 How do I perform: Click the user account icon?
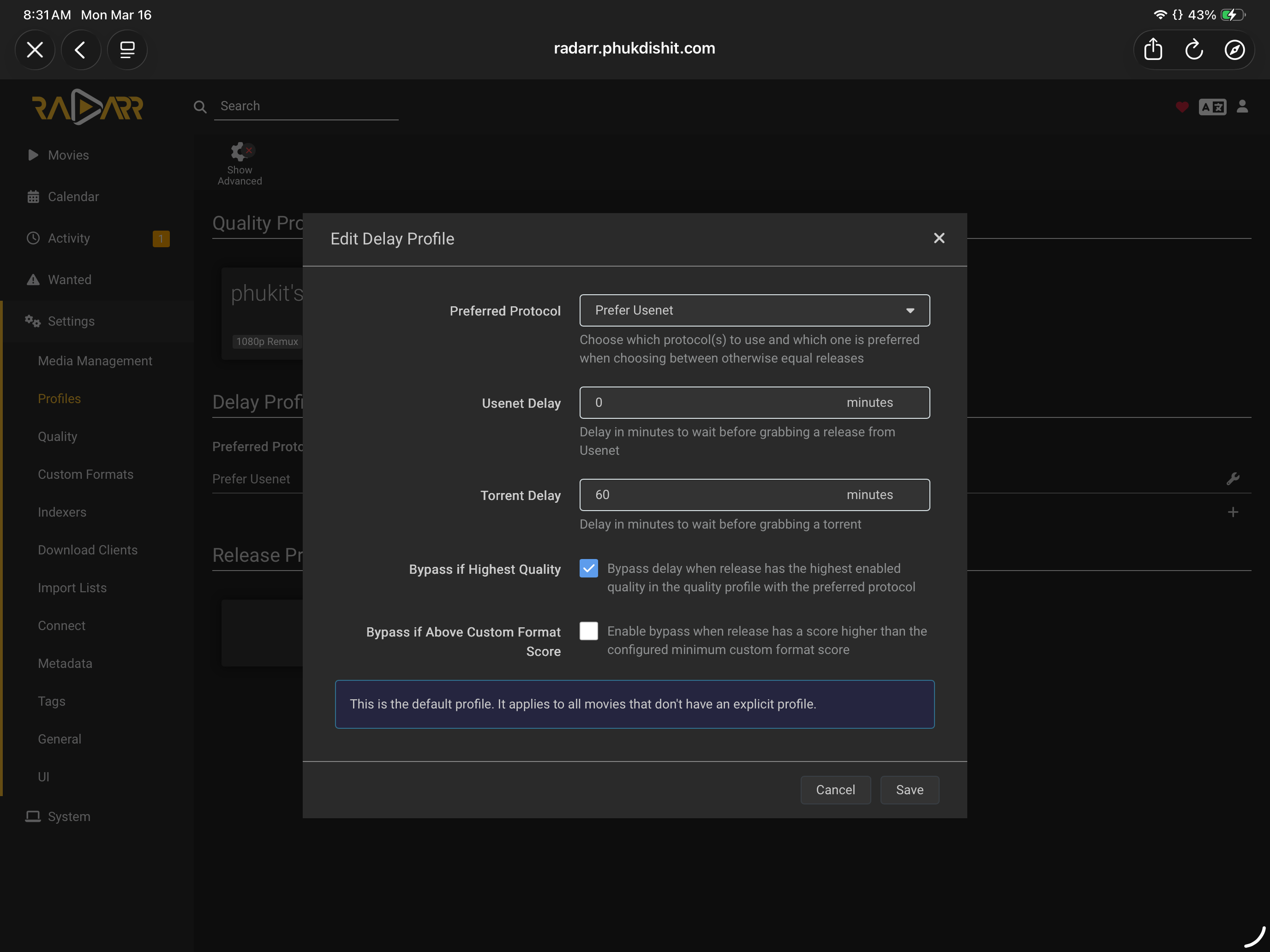click(1242, 107)
